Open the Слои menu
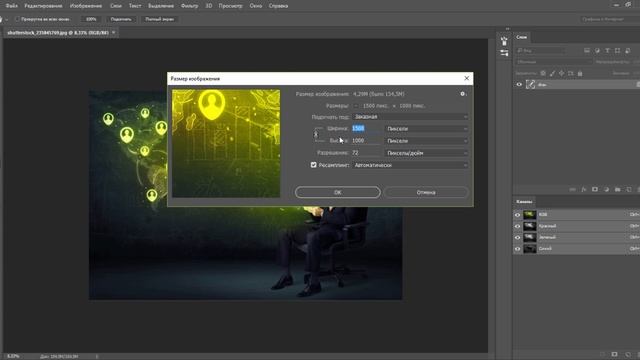The image size is (640, 360). (x=116, y=6)
